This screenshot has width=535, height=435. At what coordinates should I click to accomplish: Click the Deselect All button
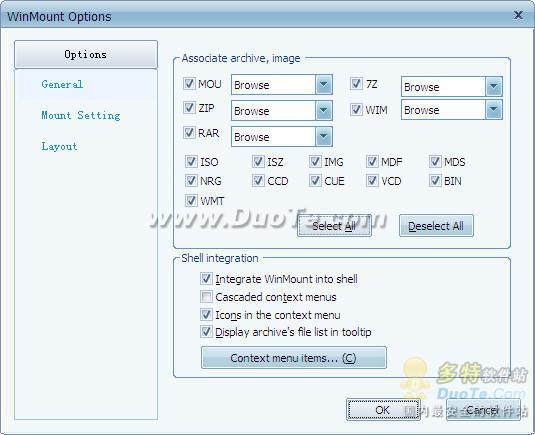[436, 226]
